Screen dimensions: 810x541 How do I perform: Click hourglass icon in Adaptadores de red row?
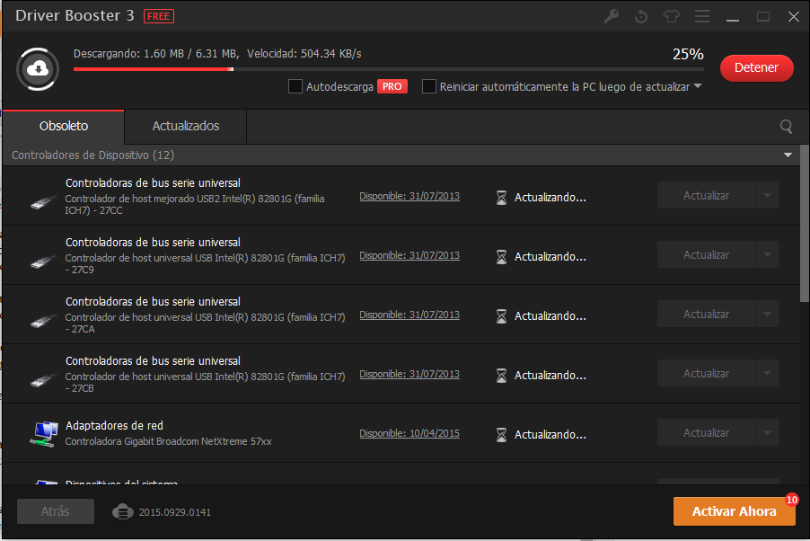[x=501, y=435]
